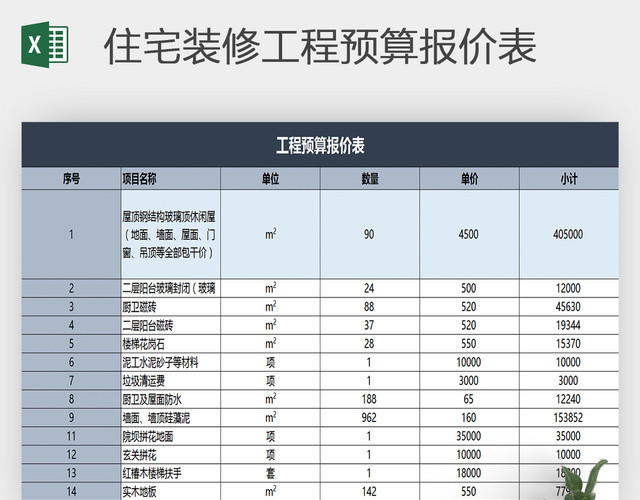Select subtotal cell 45630

569,307
